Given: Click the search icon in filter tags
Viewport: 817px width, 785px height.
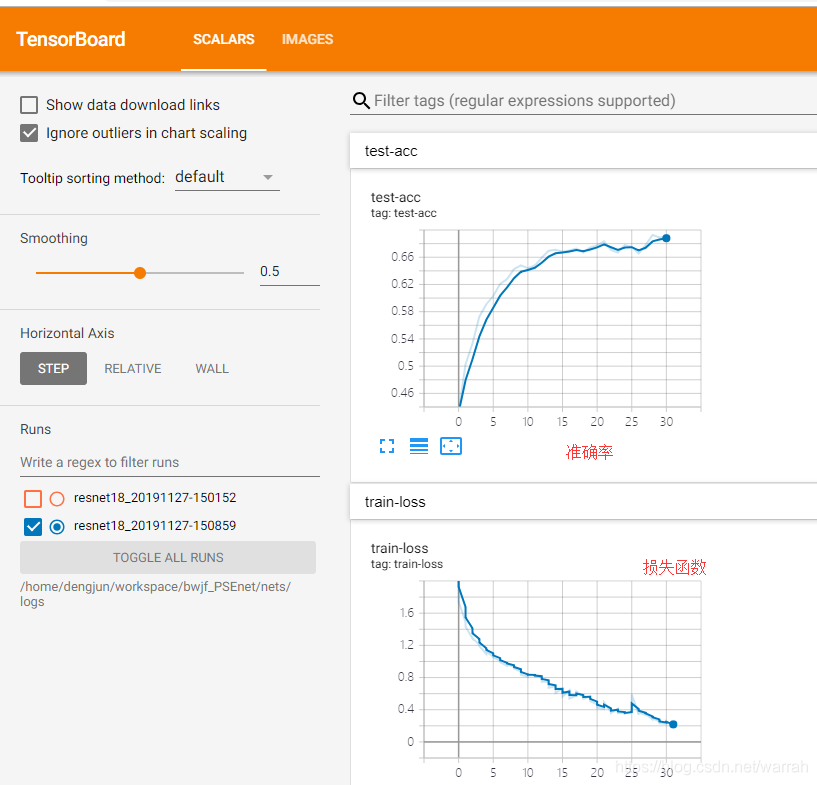Looking at the screenshot, I should [x=361, y=100].
